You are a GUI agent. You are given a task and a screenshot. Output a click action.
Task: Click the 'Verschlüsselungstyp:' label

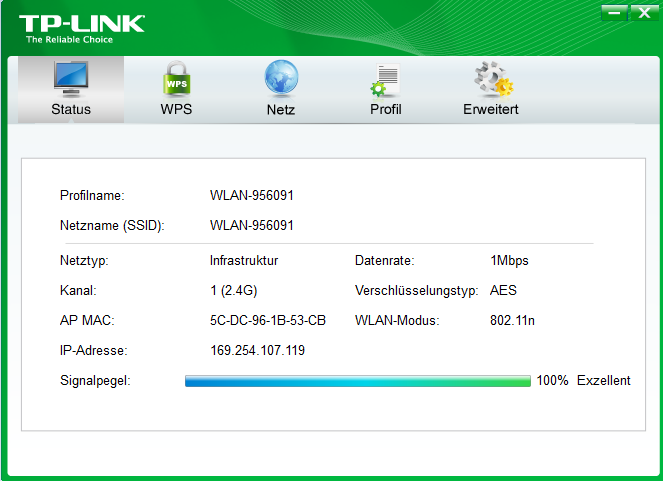pos(416,291)
